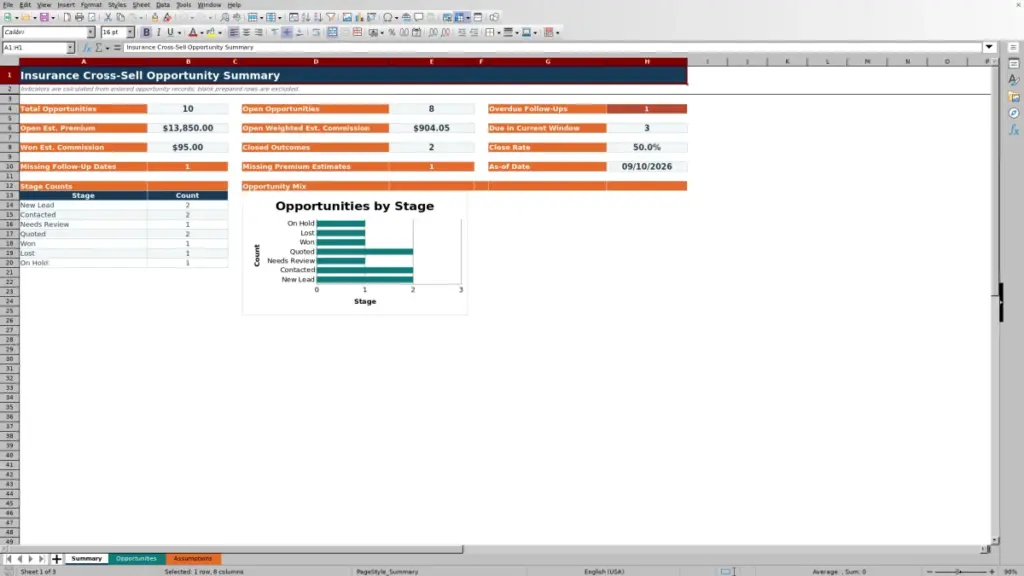Viewport: 1024px width, 576px height.
Task: Open the Data menu
Action: click(x=163, y=5)
